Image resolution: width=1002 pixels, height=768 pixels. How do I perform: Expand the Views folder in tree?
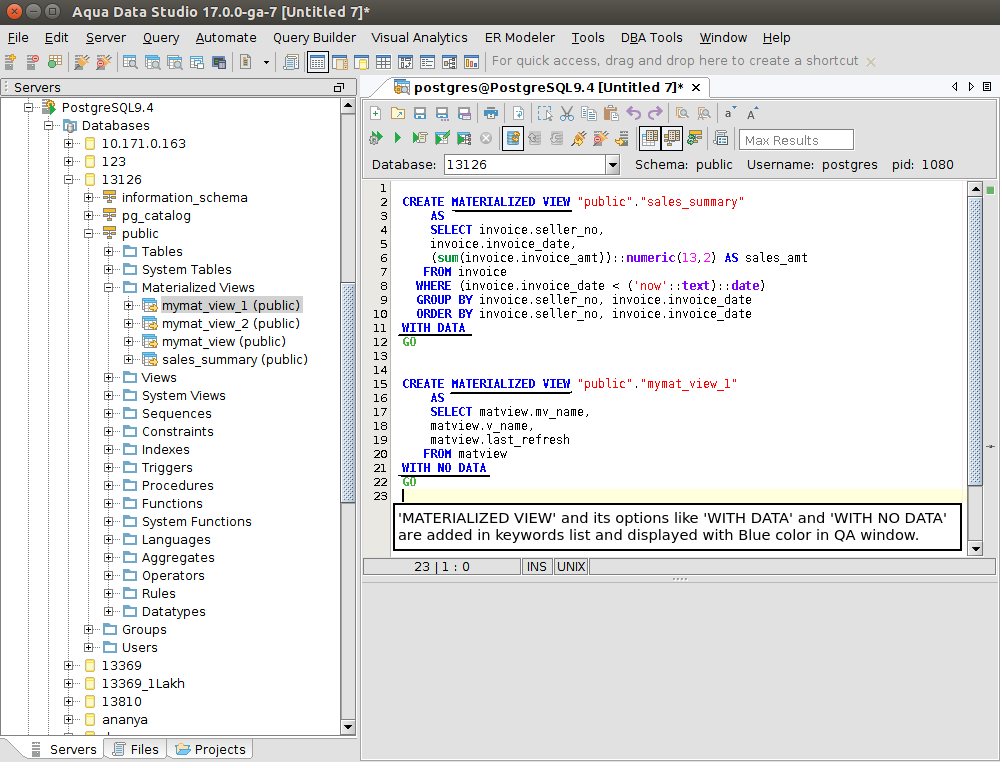[x=109, y=378]
